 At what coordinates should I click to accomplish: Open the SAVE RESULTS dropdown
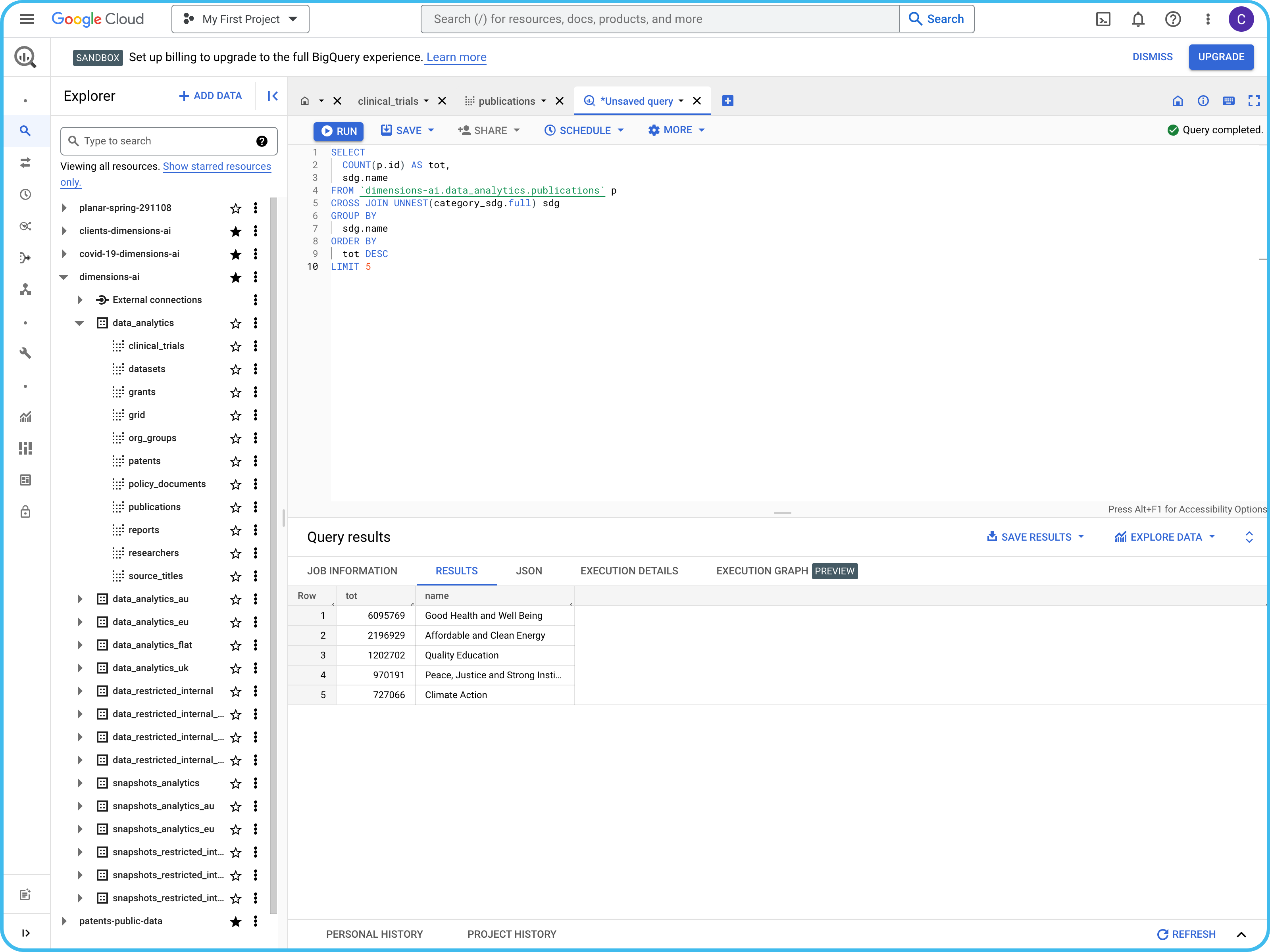pos(1035,537)
